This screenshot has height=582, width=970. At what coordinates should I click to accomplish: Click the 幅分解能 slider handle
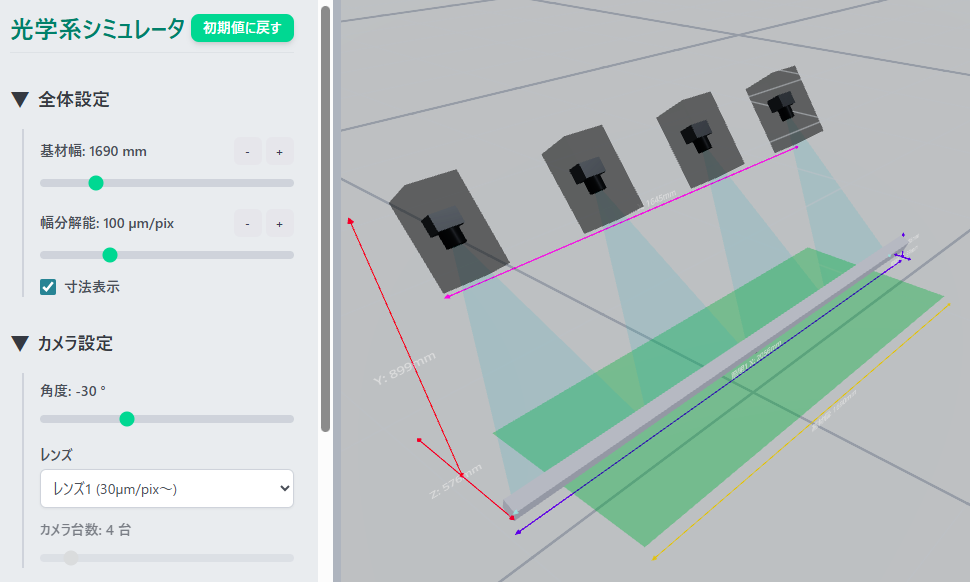(110, 254)
